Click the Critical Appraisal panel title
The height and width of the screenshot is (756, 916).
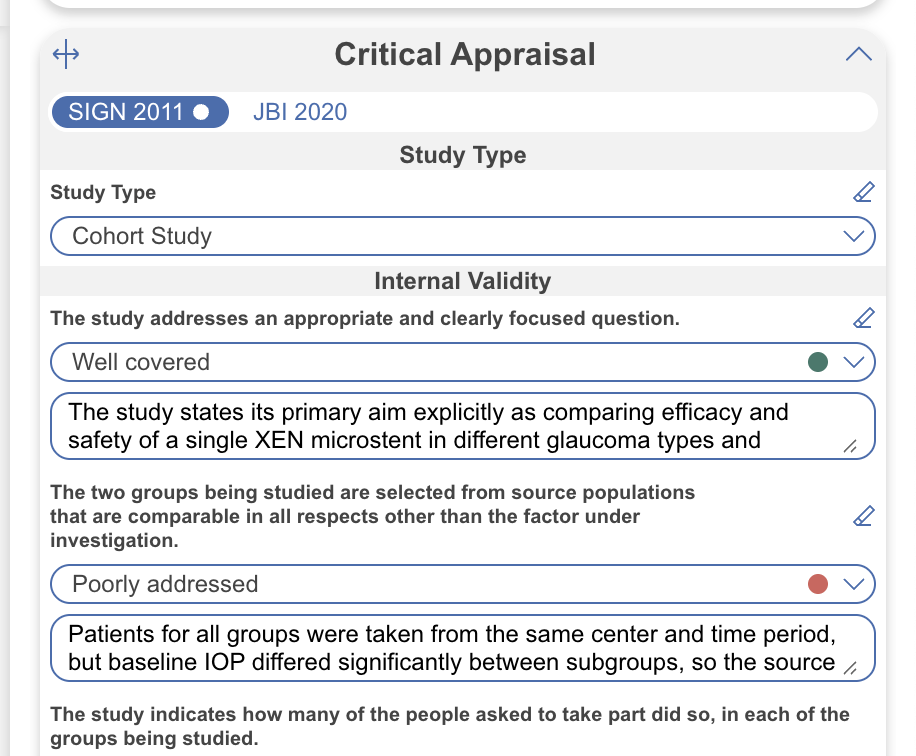464,55
